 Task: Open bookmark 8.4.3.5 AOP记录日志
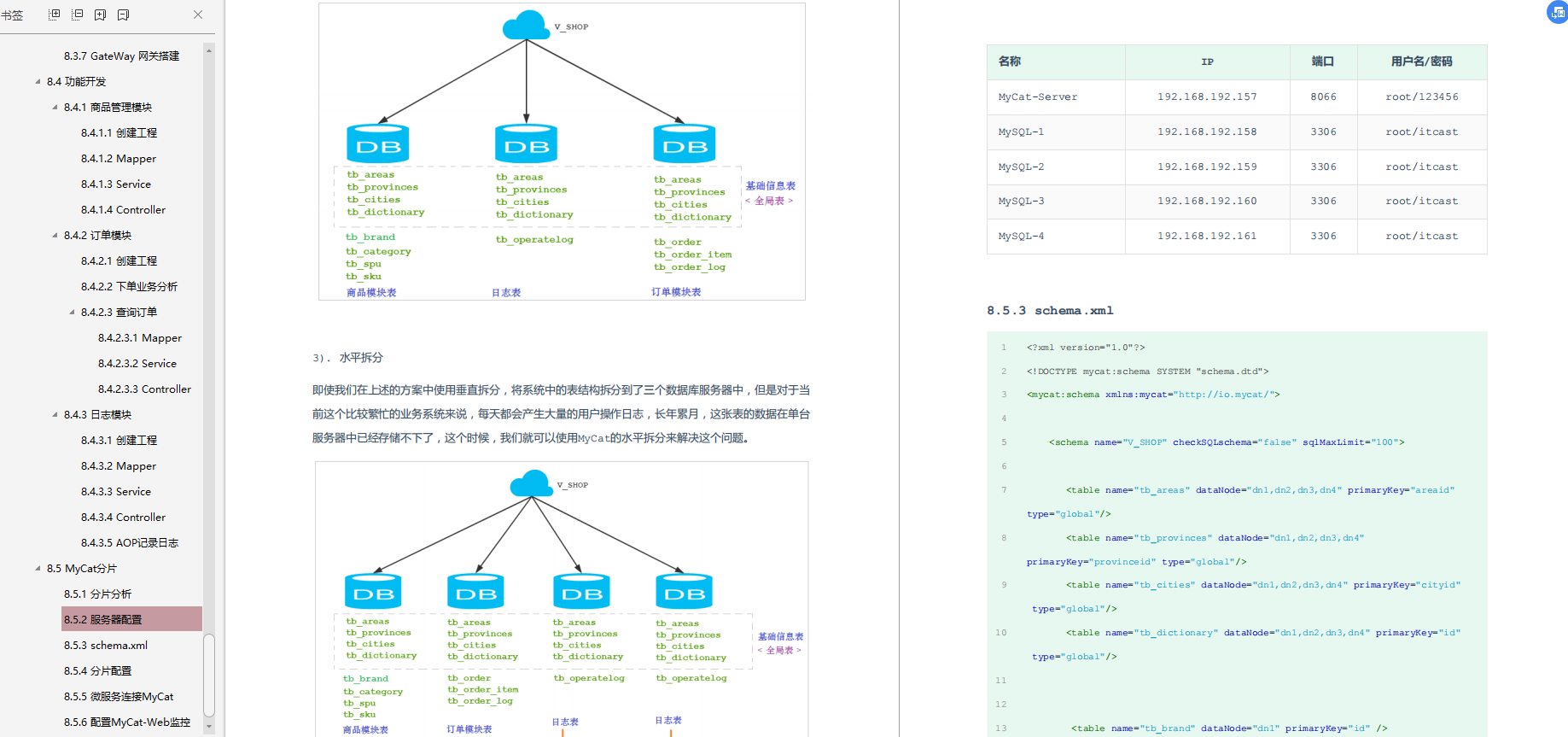pyautogui.click(x=130, y=542)
